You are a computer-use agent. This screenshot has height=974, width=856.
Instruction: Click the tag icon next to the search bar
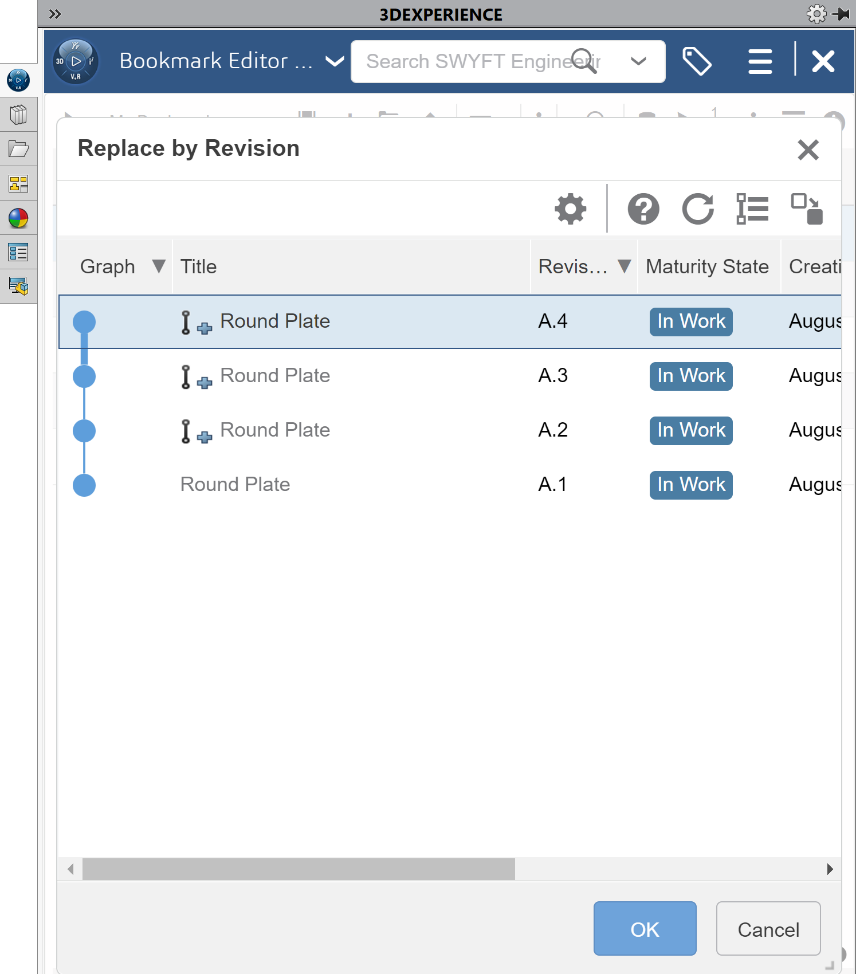[x=697, y=61]
